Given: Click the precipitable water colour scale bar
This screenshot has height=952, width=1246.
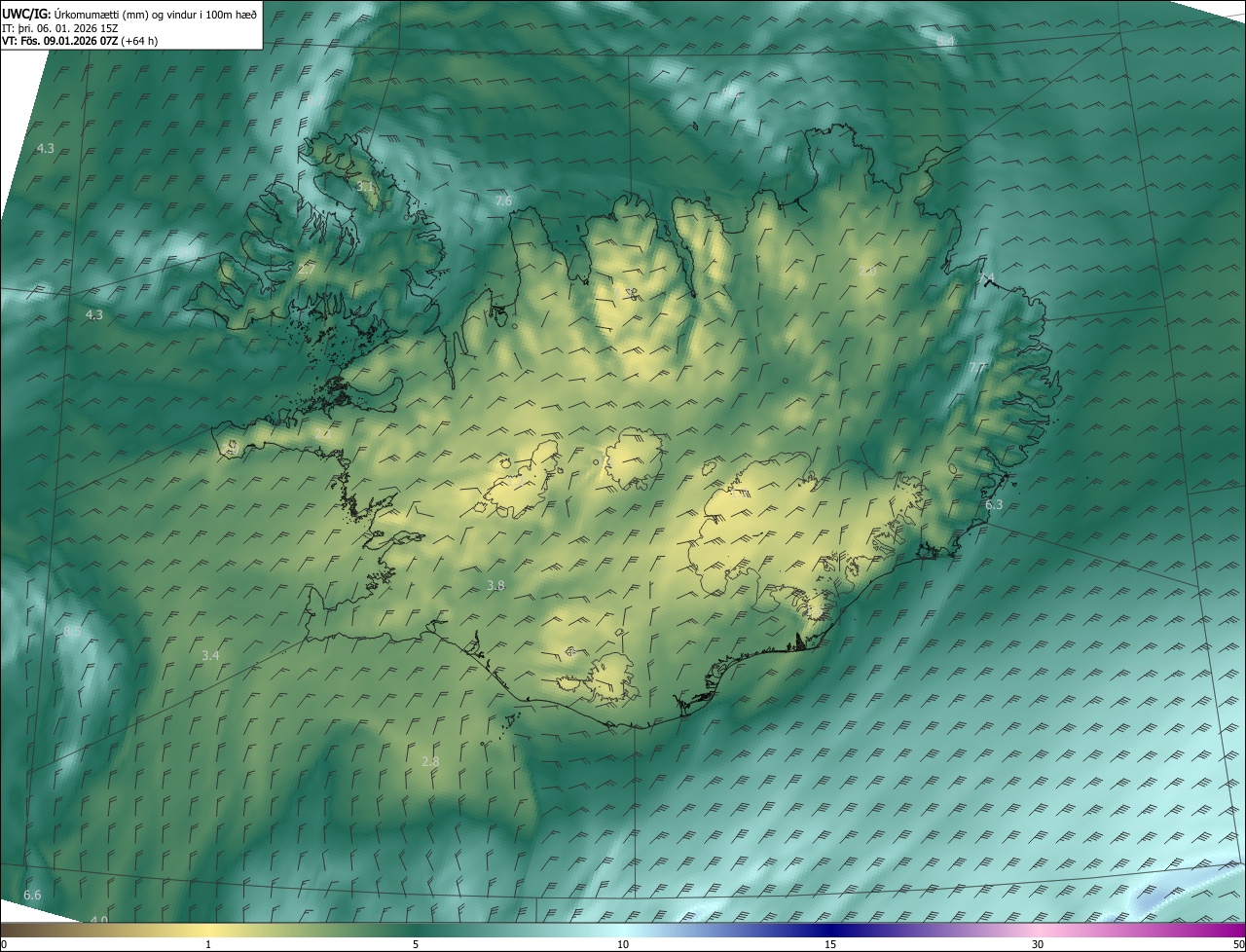Looking at the screenshot, I should [623, 930].
